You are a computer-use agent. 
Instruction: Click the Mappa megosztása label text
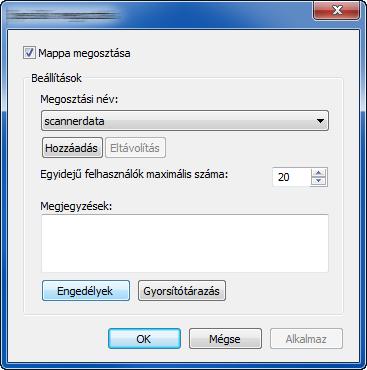pos(84,53)
